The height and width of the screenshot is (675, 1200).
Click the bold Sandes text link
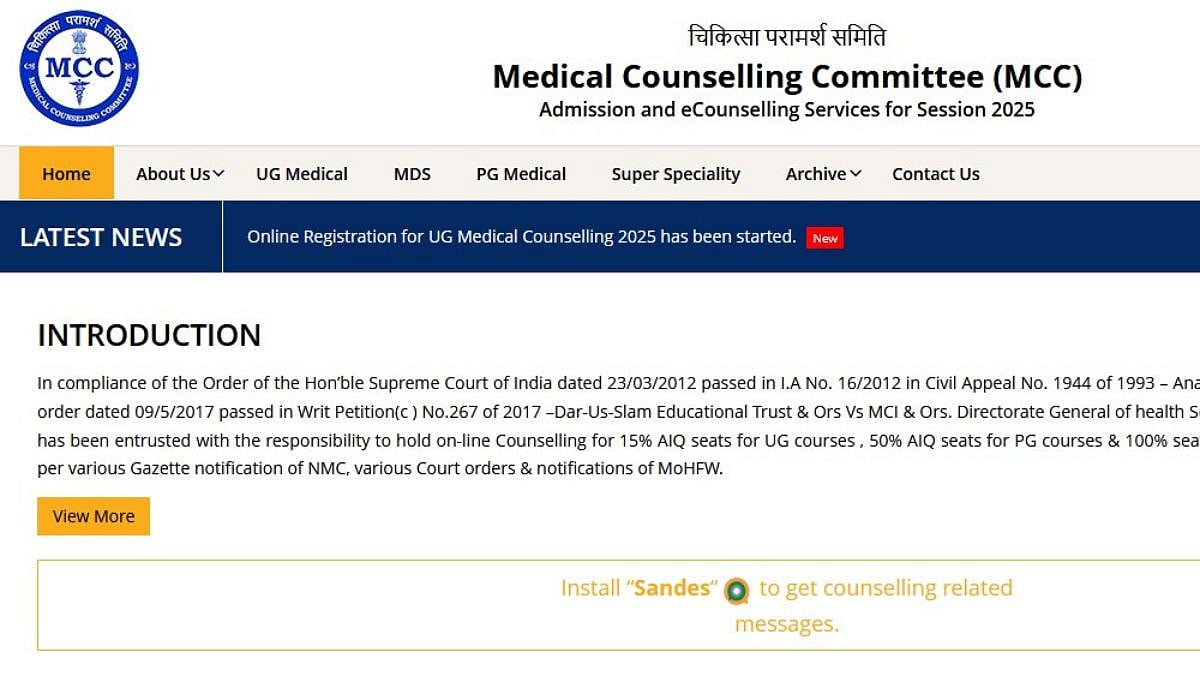674,588
